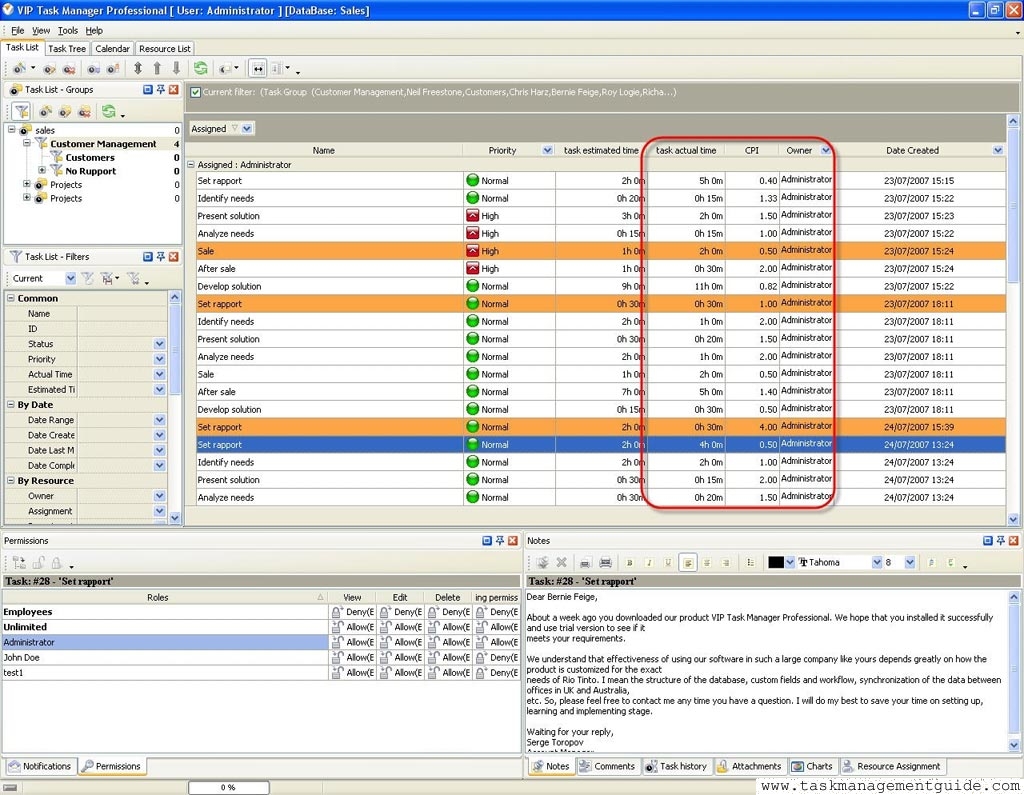
Task: Click the Edit Task icon in main toolbar
Action: coord(50,68)
